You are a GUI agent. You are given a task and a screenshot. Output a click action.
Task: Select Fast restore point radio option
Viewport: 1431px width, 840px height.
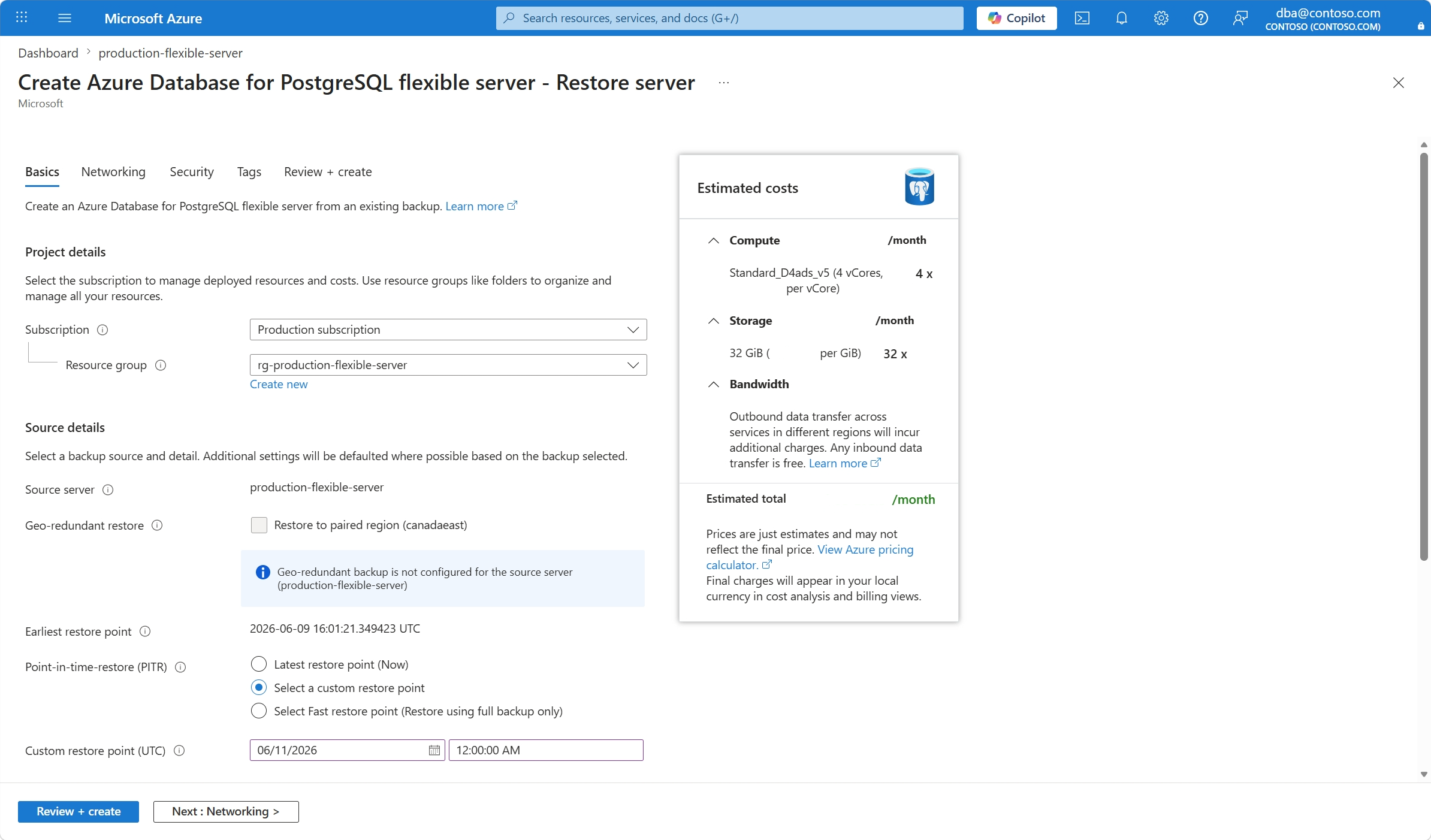tap(258, 711)
